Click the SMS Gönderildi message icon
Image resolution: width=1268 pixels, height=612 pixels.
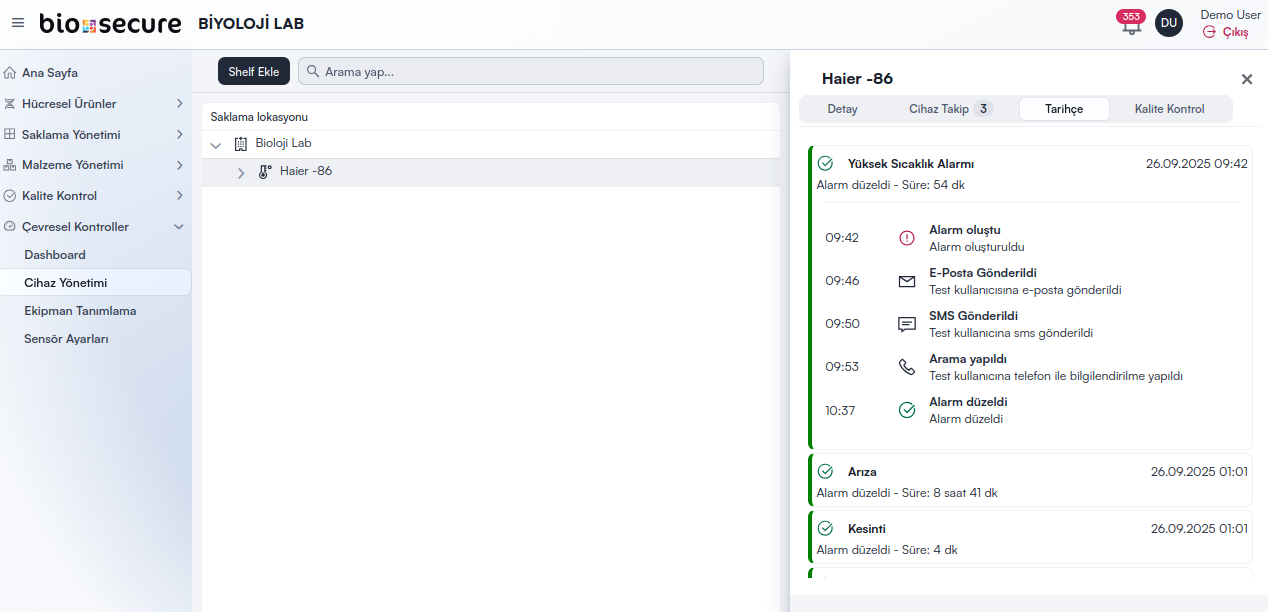[907, 324]
